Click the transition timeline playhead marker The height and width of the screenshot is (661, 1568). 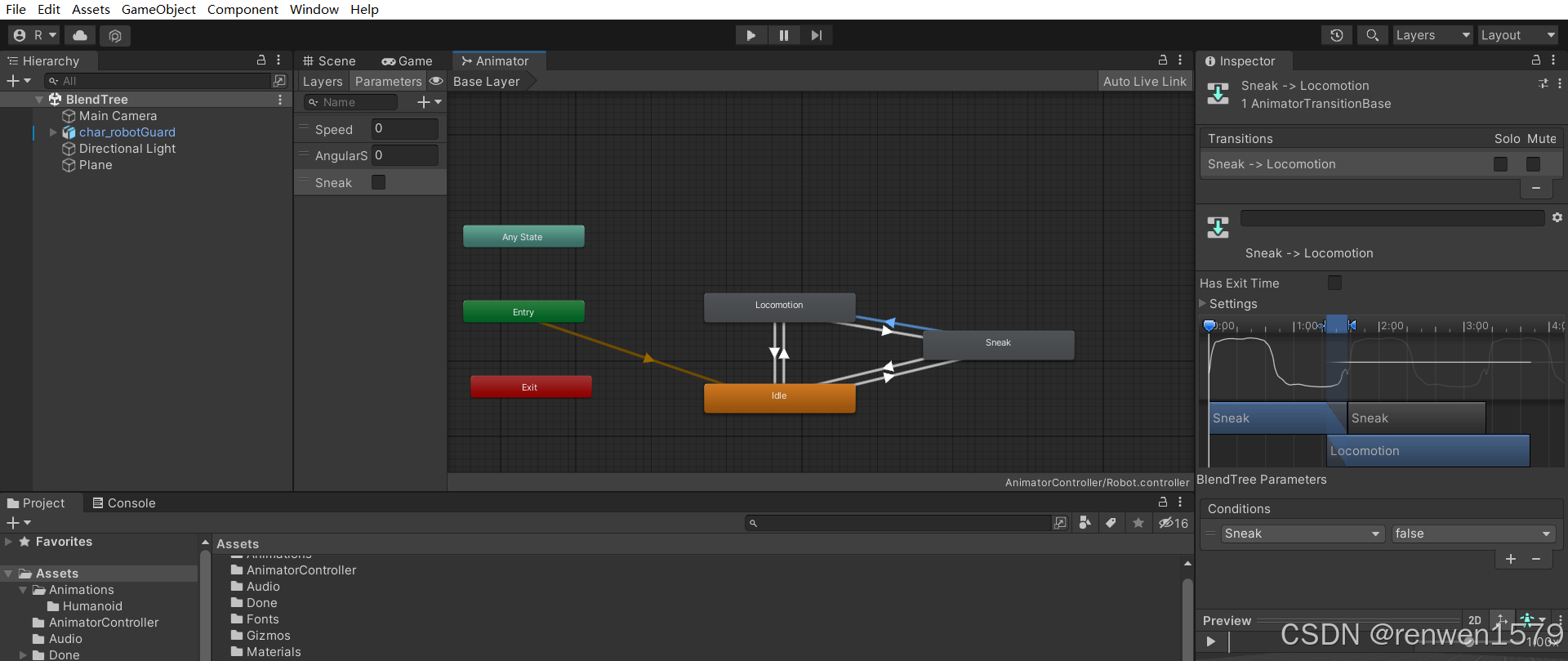click(x=1209, y=326)
